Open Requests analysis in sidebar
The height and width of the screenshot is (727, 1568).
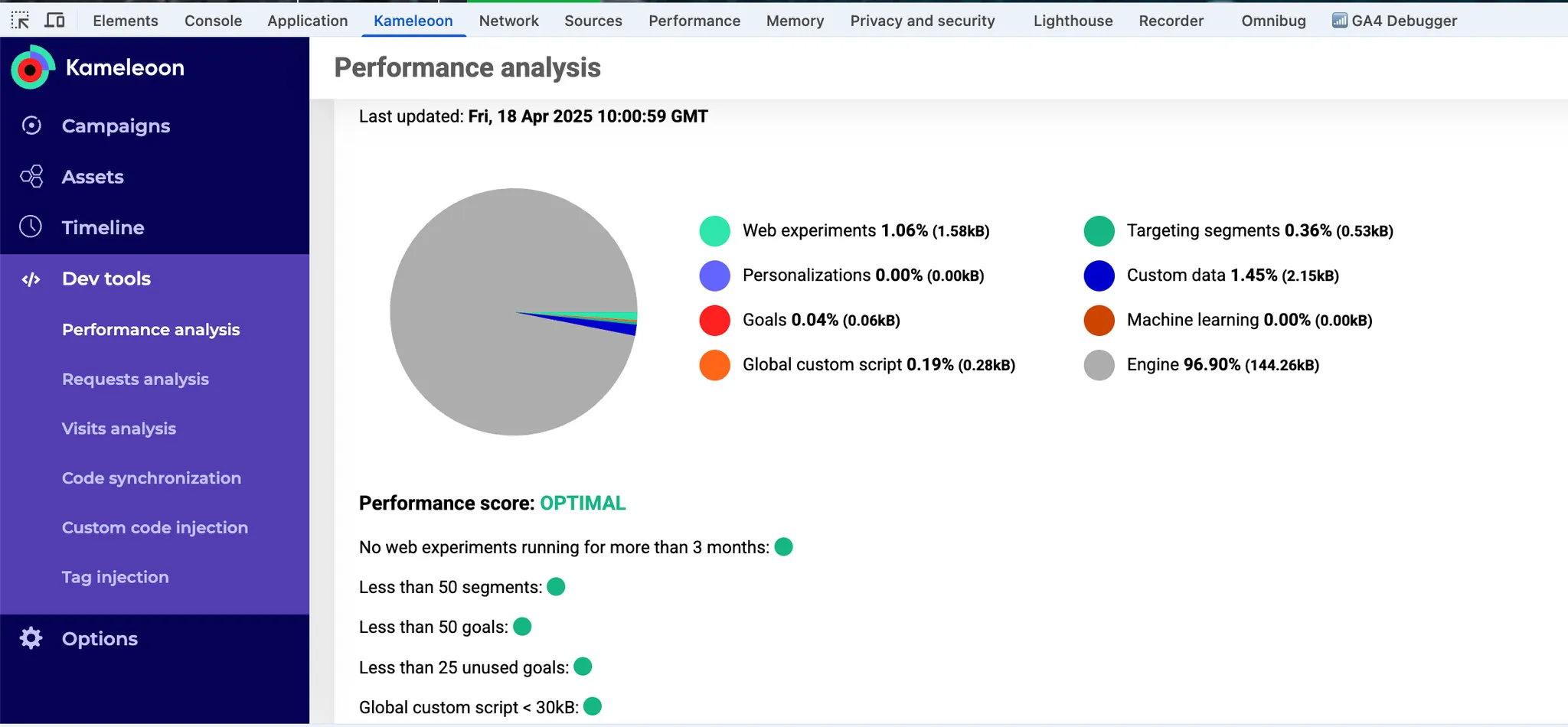pyautogui.click(x=136, y=380)
